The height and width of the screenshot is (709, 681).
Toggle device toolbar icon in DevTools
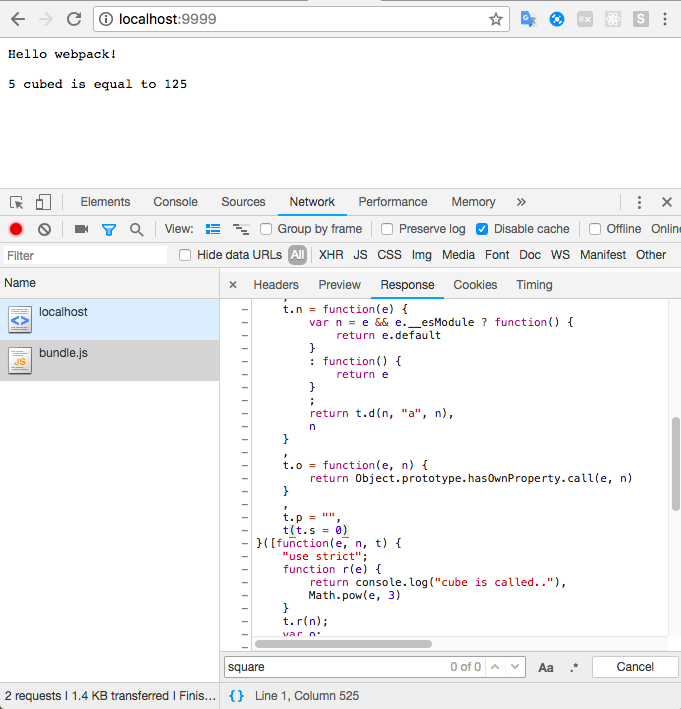tap(43, 202)
